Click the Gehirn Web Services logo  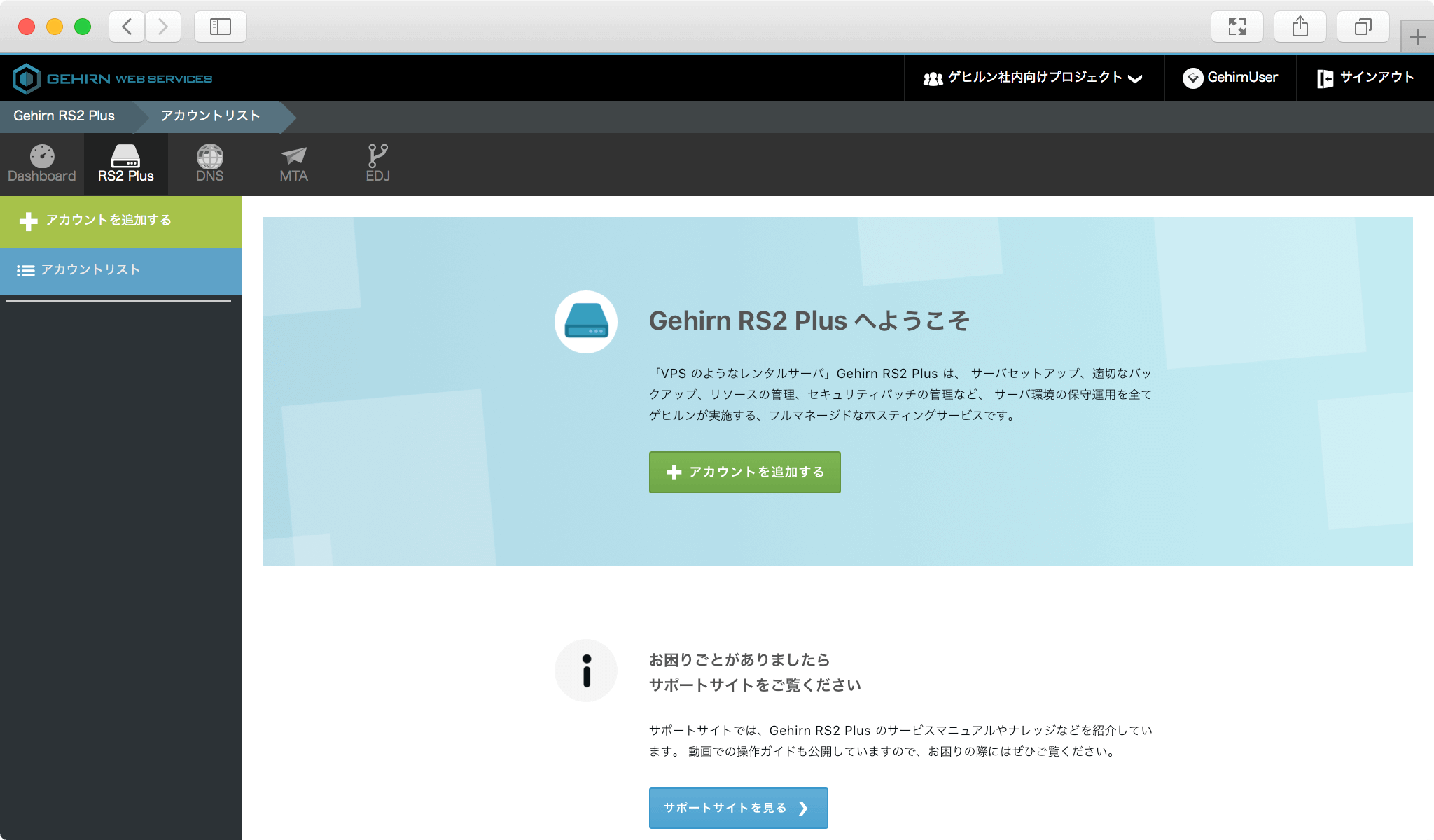tap(113, 78)
